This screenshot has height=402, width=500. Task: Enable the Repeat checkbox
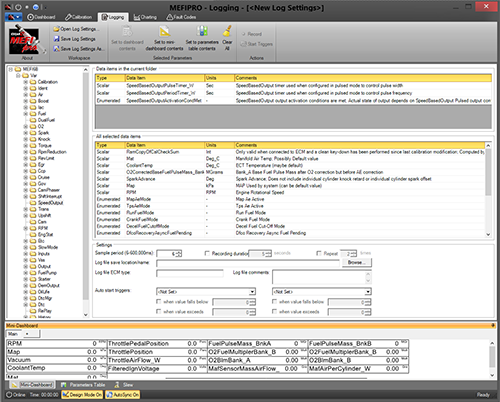click(319, 253)
